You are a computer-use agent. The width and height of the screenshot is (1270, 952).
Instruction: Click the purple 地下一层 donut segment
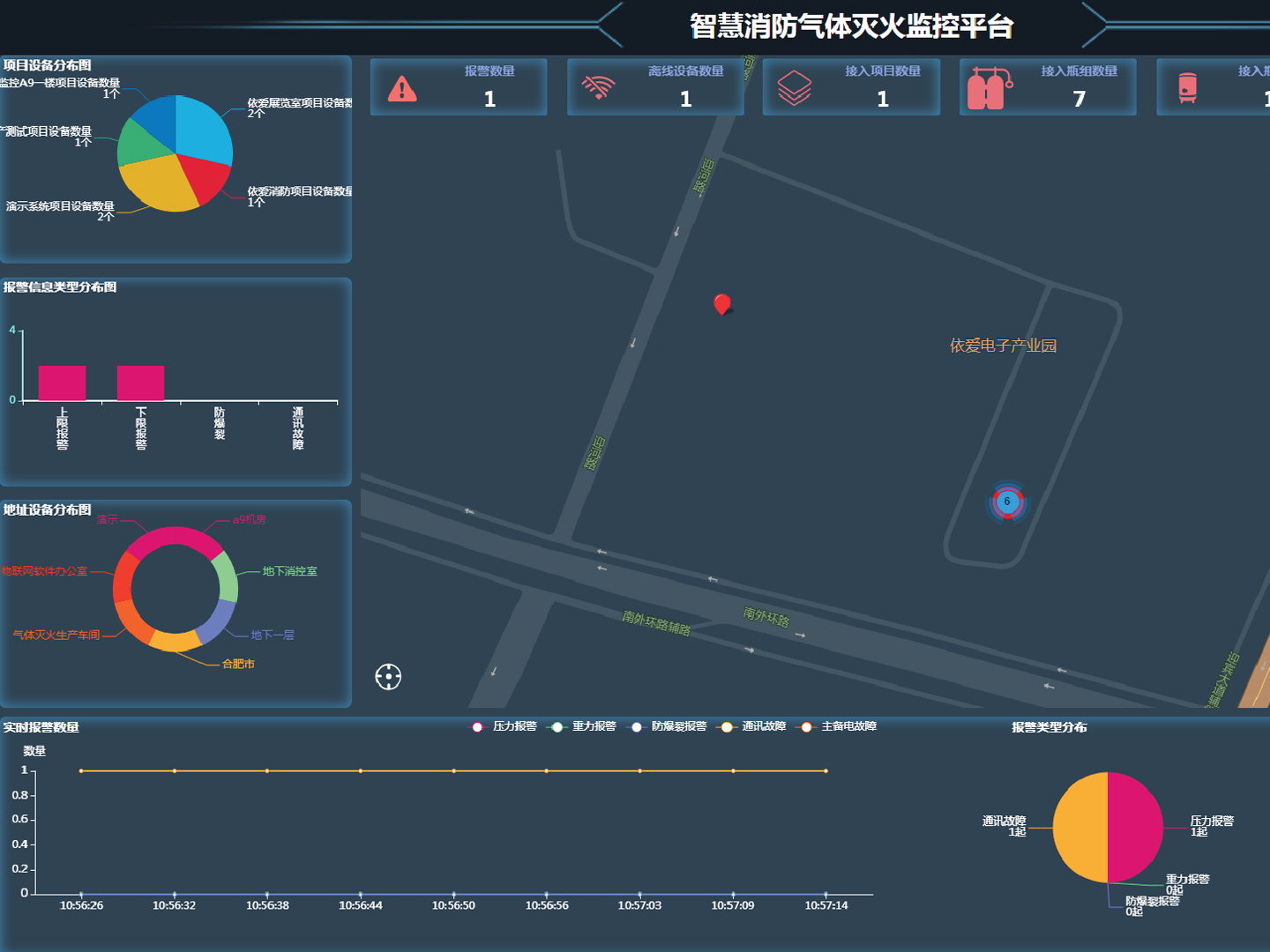pos(217,621)
